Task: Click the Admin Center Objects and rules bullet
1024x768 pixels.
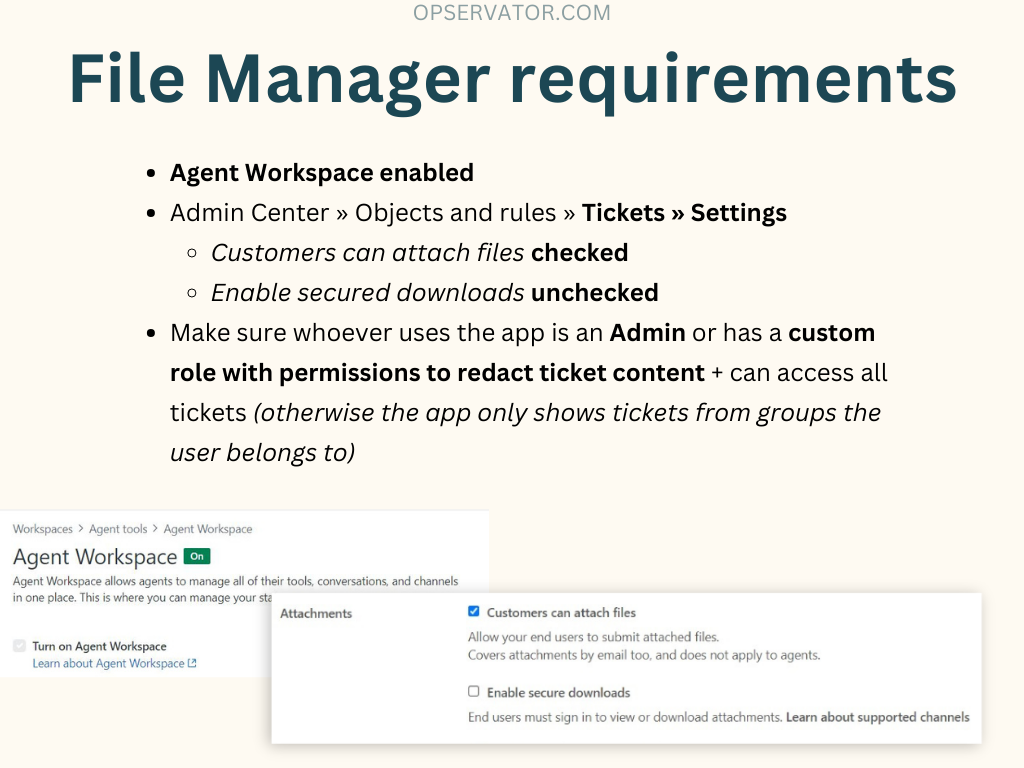Action: pos(478,213)
